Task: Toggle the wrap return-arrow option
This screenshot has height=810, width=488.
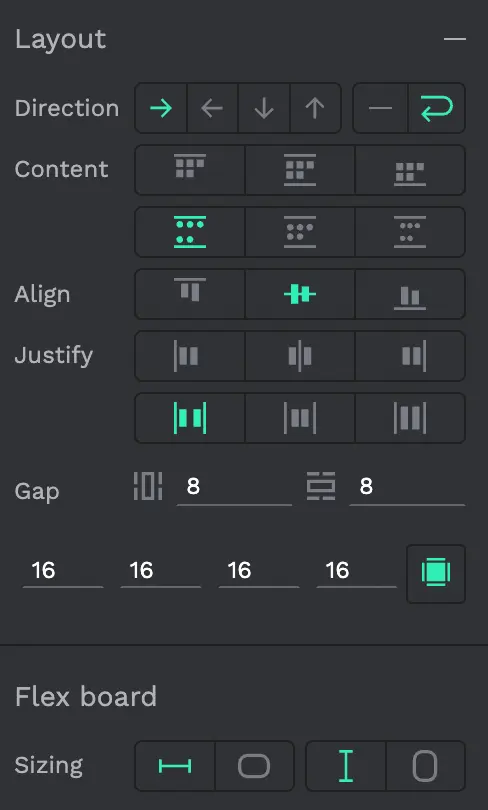Action: pos(437,108)
